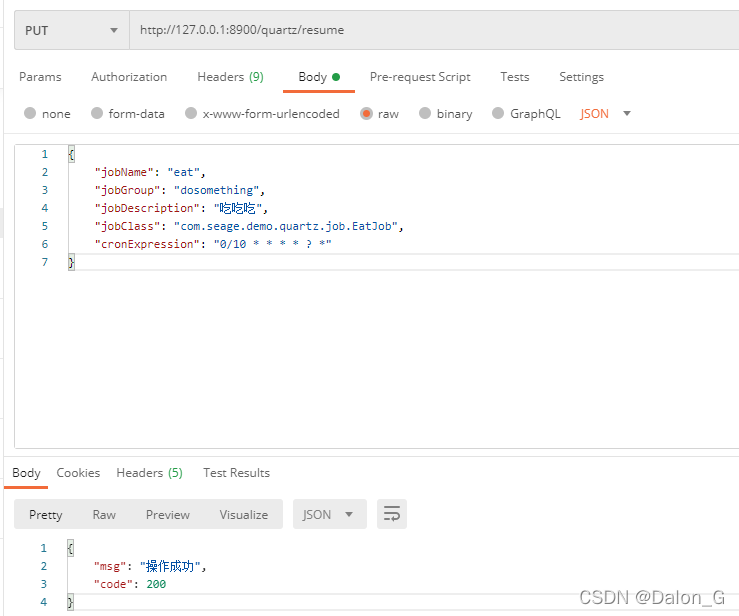
Task: Open the response JSON format dropdown
Action: pos(329,514)
